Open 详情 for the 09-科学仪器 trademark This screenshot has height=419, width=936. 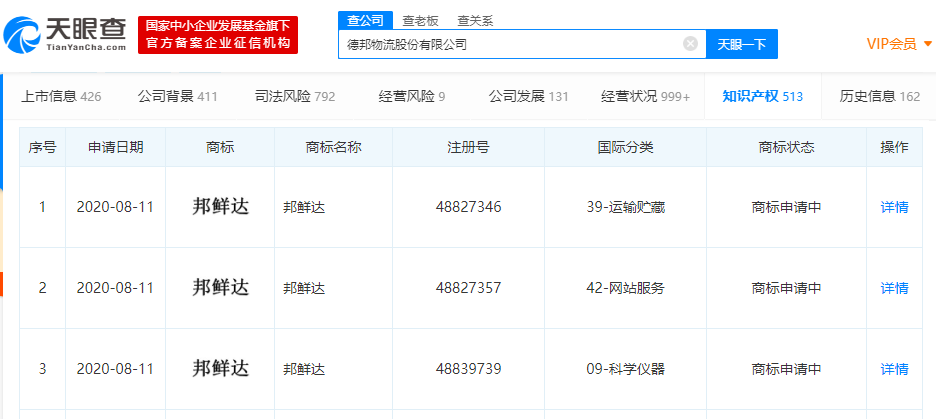pyautogui.click(x=894, y=369)
